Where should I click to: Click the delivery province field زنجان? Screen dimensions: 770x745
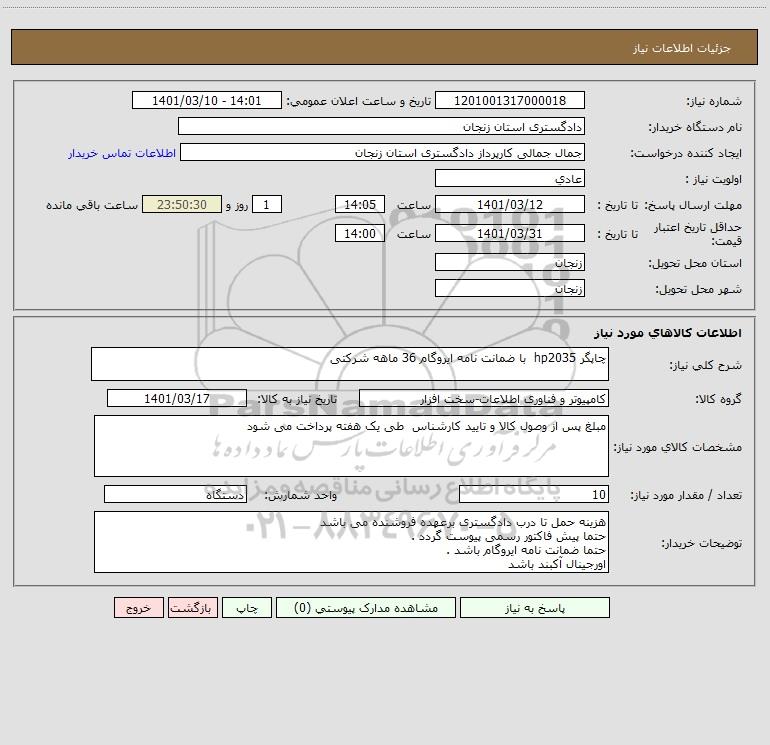[510, 262]
